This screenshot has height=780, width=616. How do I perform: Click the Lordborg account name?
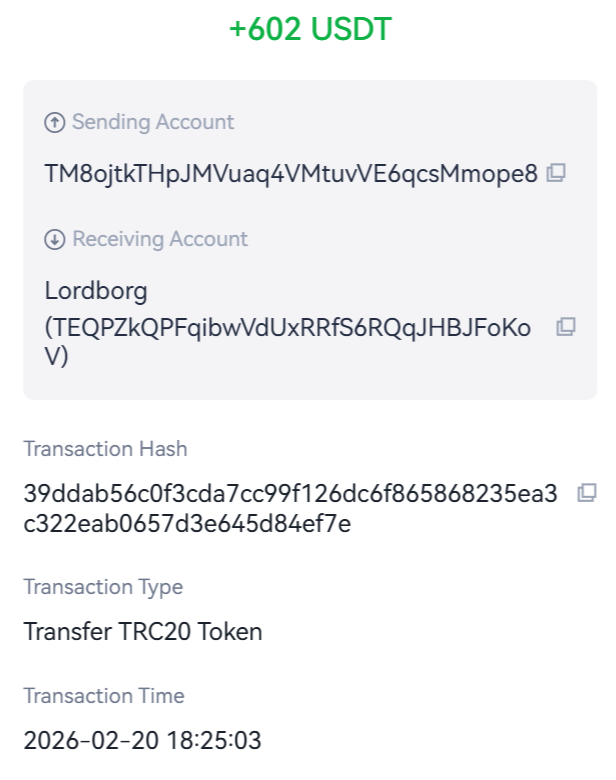point(96,292)
